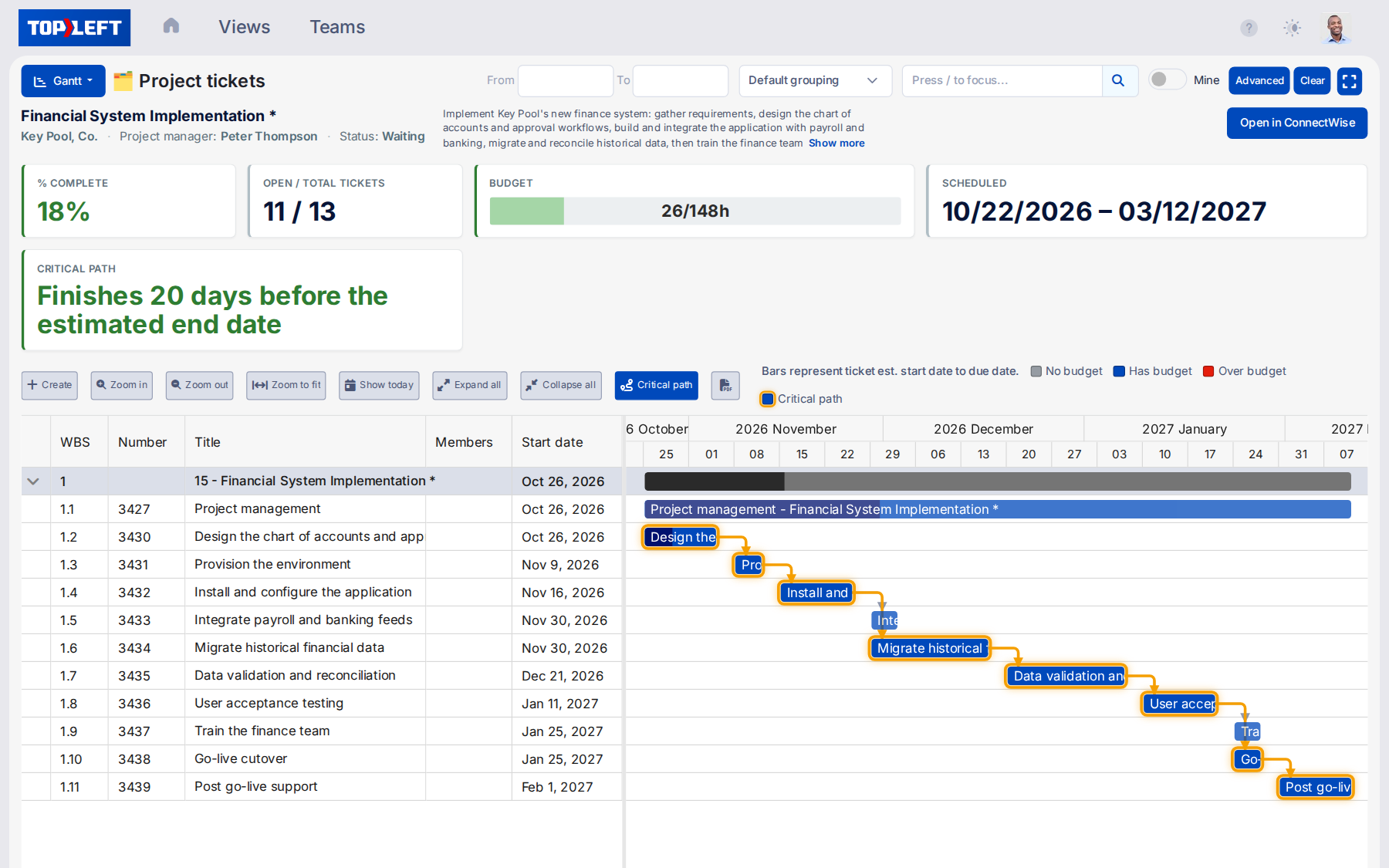Click the search magnifier button
This screenshot has width=1389, height=868.
tap(1120, 80)
